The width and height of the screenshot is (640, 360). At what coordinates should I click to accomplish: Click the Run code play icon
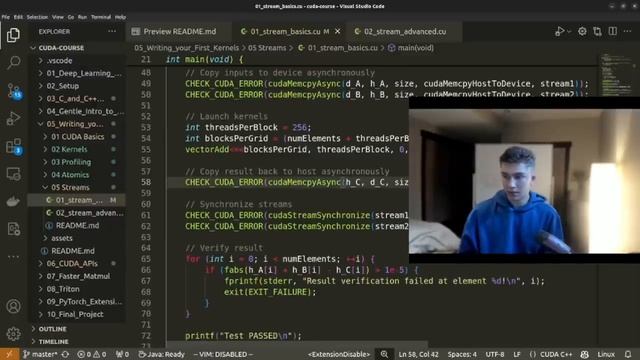pos(559,31)
